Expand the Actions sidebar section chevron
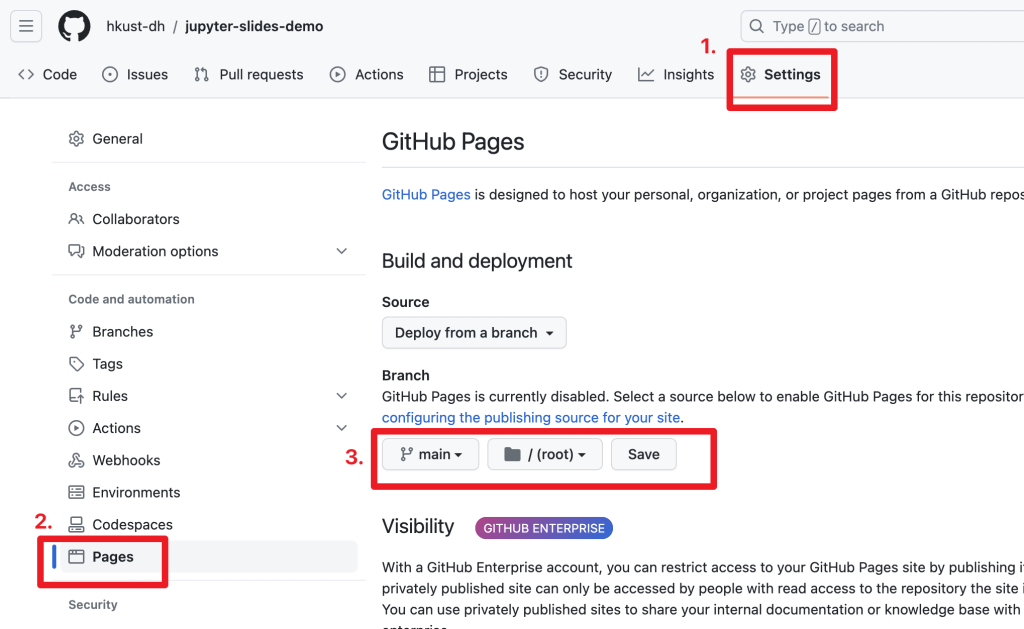Viewport: 1024px width, 629px height. pos(341,428)
